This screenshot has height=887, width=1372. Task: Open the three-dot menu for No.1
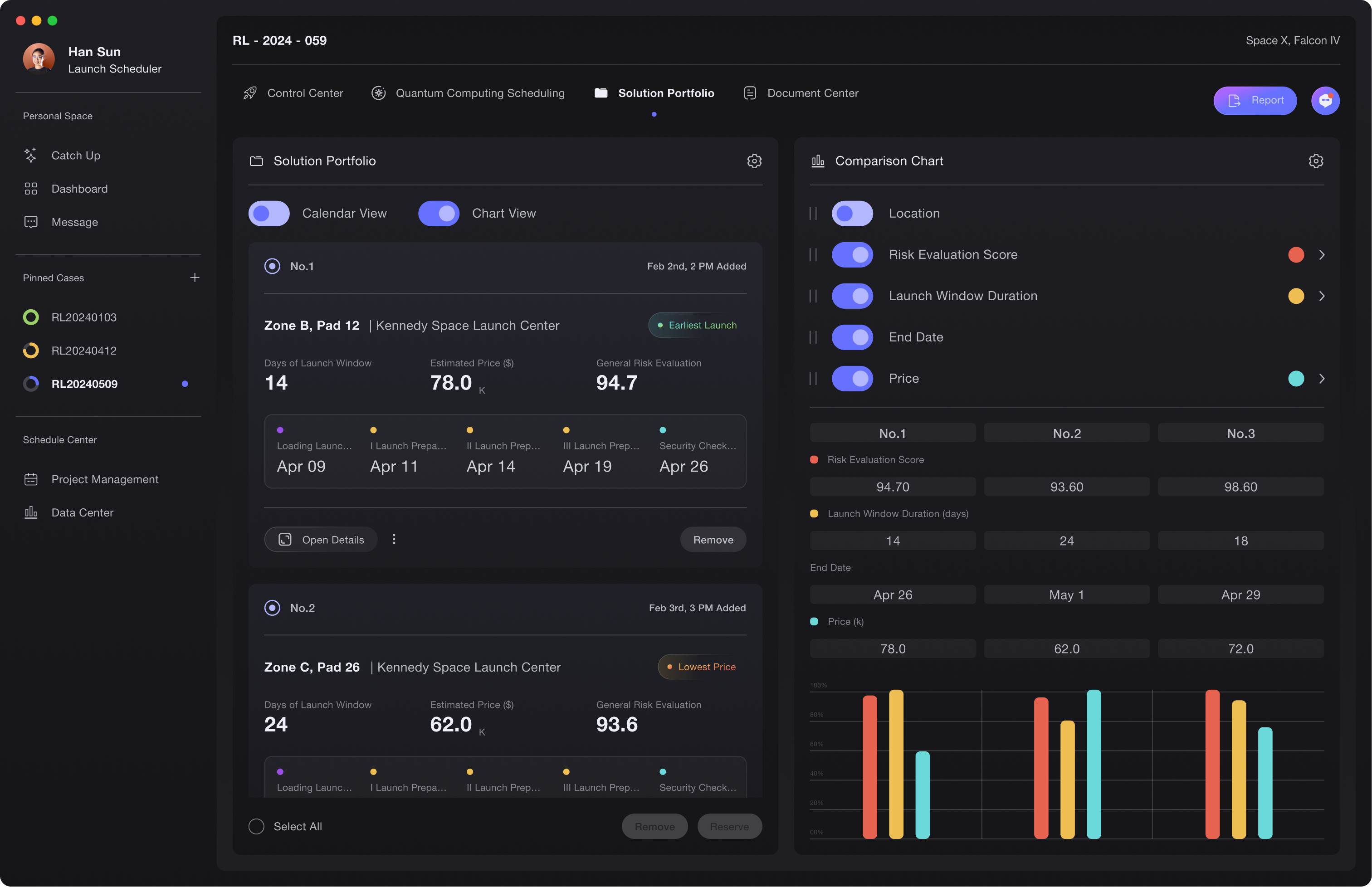tap(394, 539)
